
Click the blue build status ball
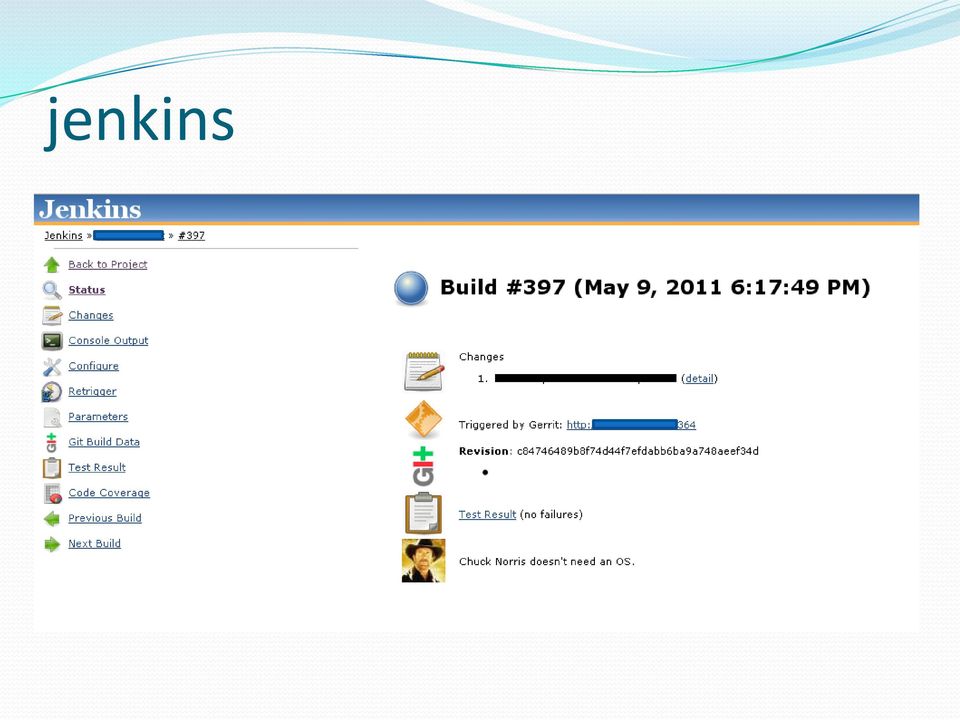point(411,288)
